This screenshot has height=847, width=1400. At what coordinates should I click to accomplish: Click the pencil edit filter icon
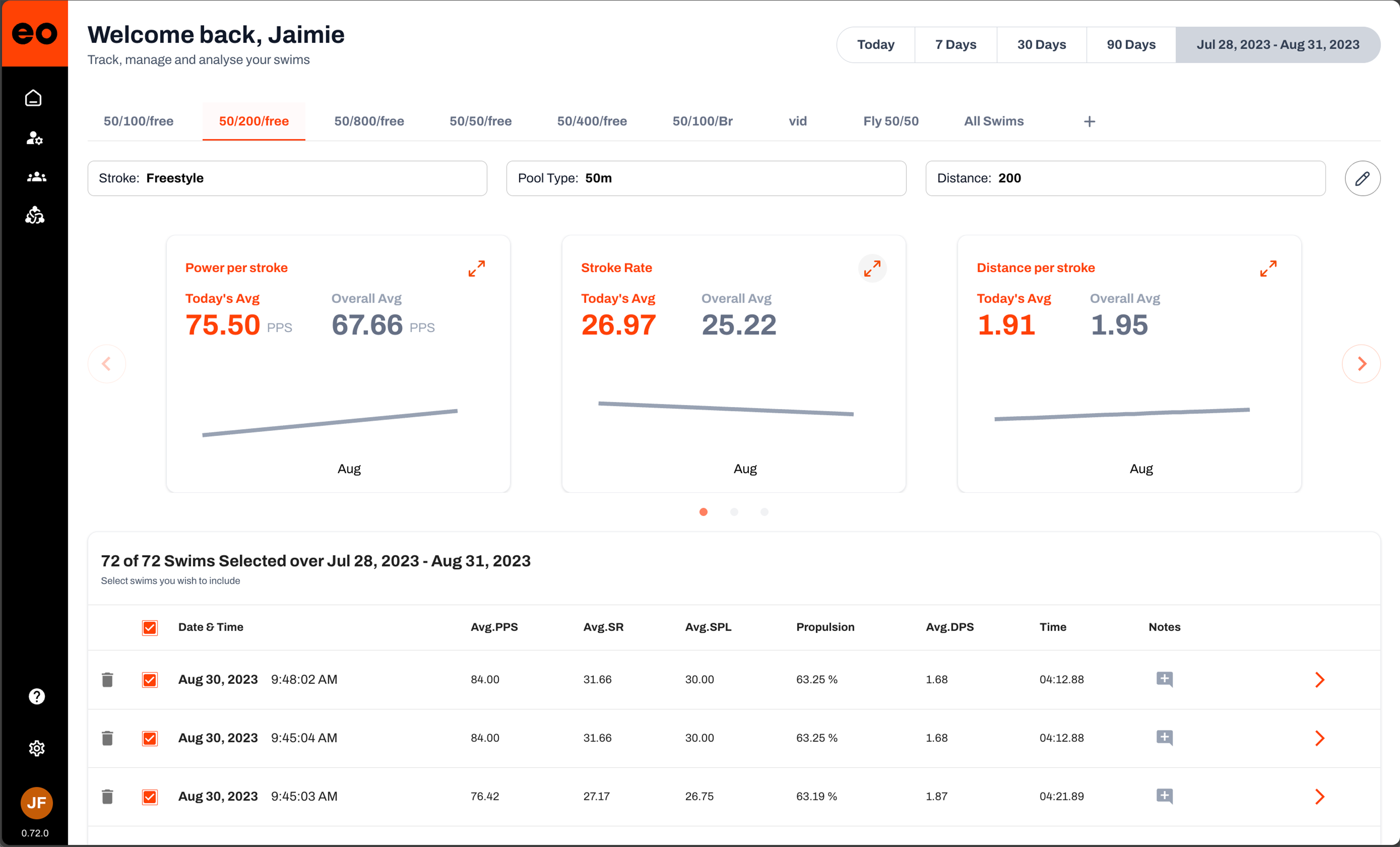pos(1362,178)
